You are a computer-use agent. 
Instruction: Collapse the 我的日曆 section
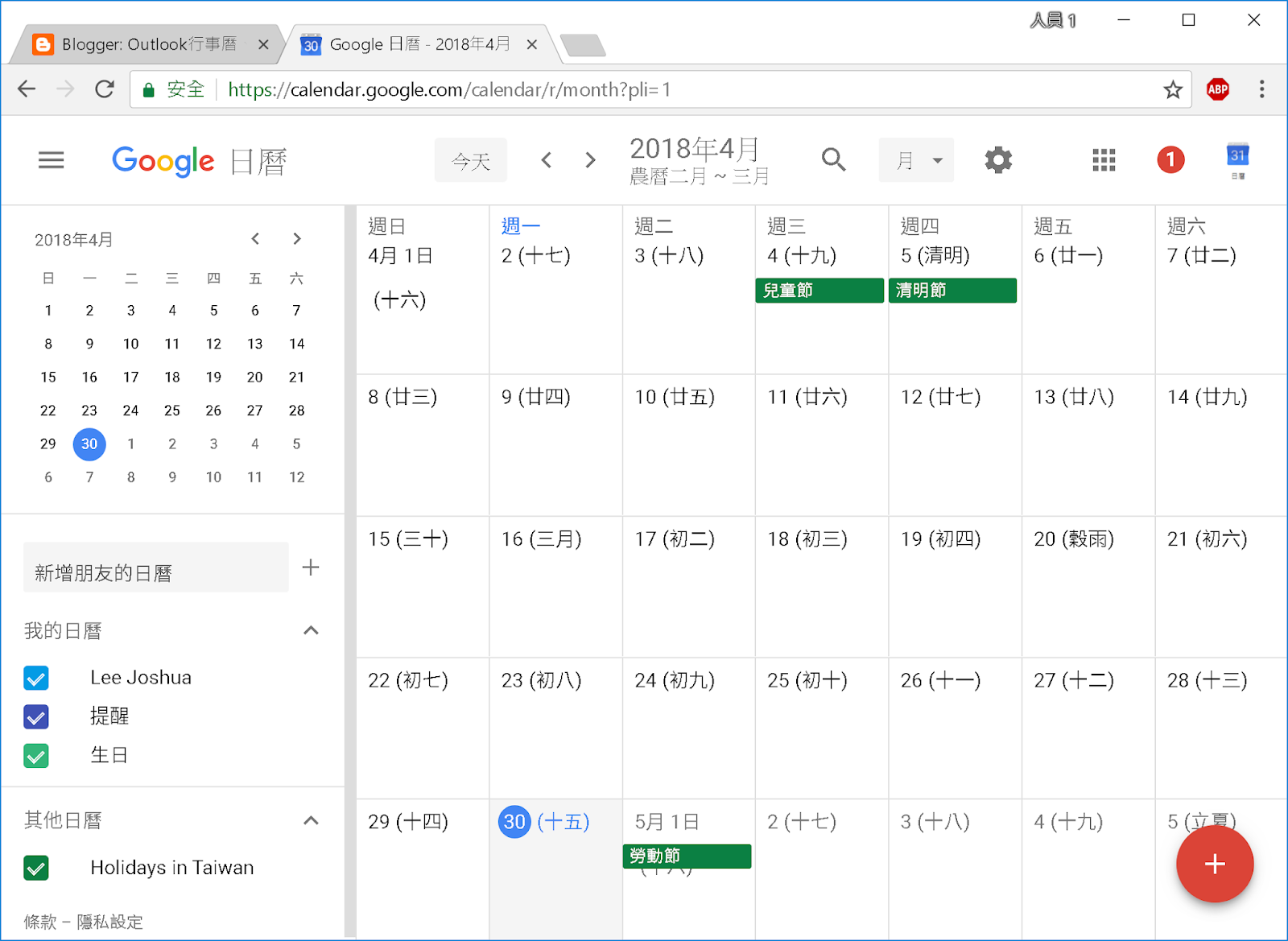coord(311,630)
